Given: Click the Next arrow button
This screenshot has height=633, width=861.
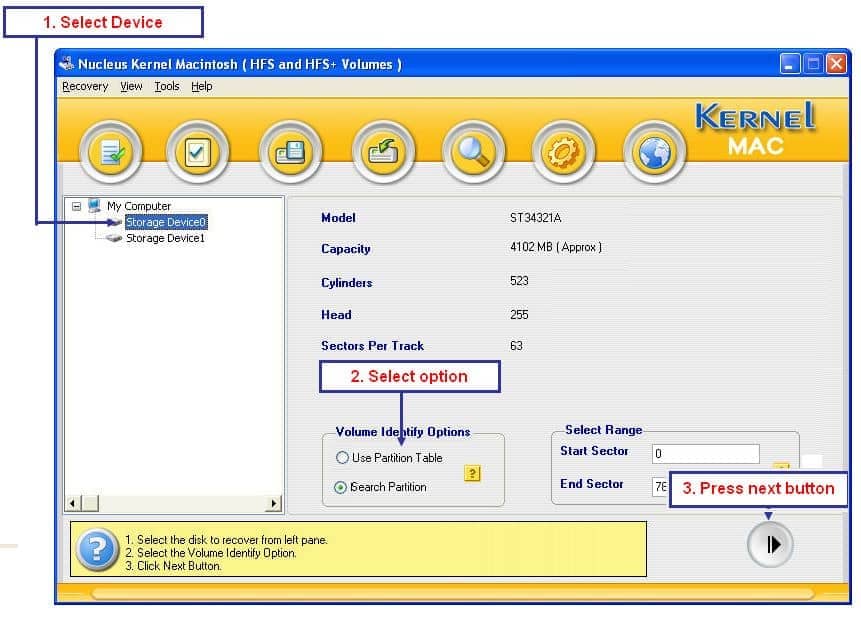Looking at the screenshot, I should click(x=770, y=545).
